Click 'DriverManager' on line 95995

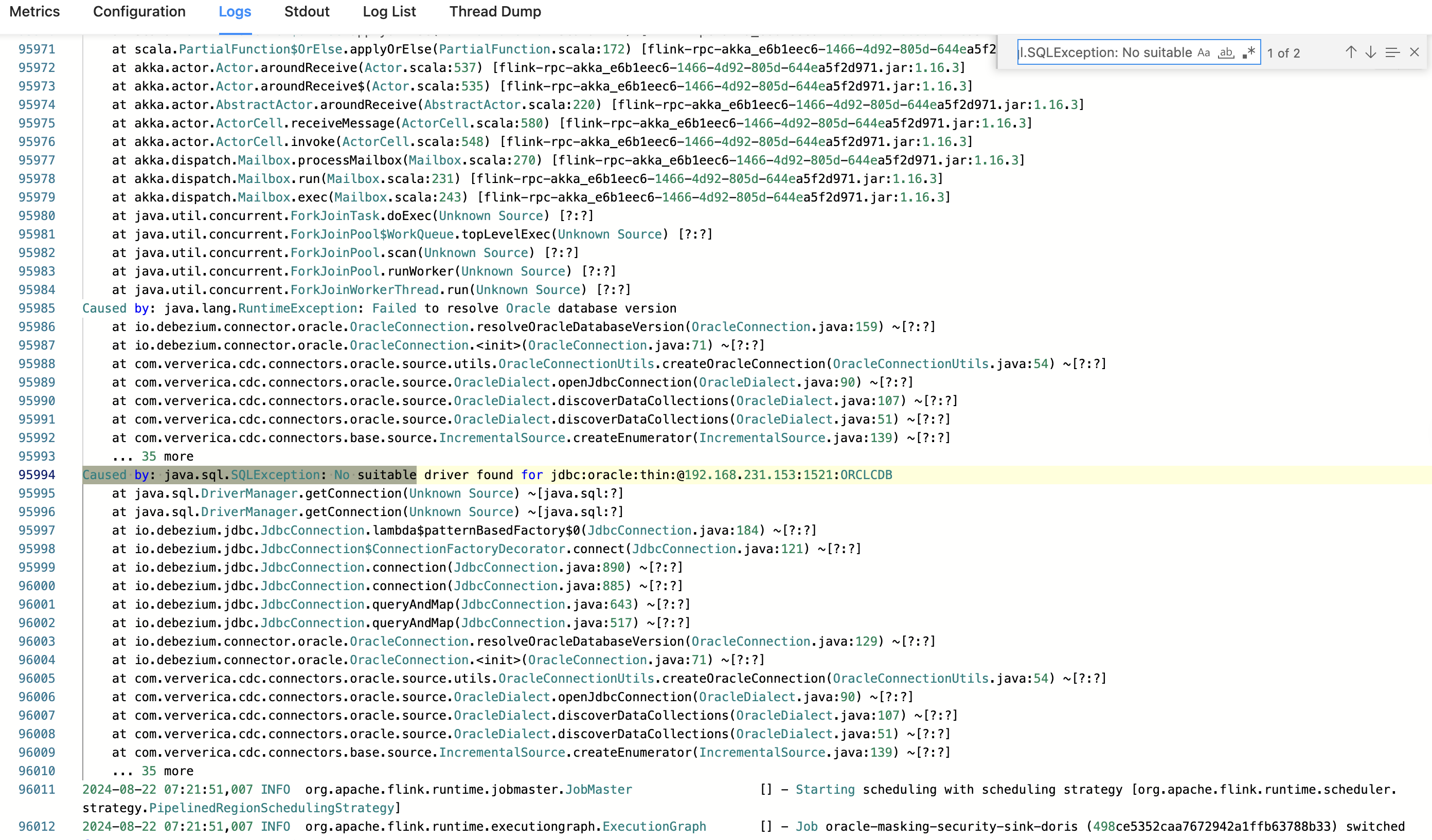[x=249, y=494]
